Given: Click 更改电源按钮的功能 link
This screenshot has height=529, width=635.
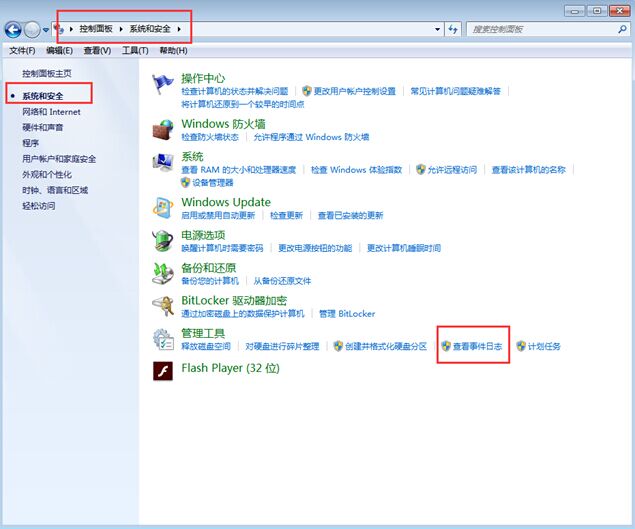Looking at the screenshot, I should [315, 248].
